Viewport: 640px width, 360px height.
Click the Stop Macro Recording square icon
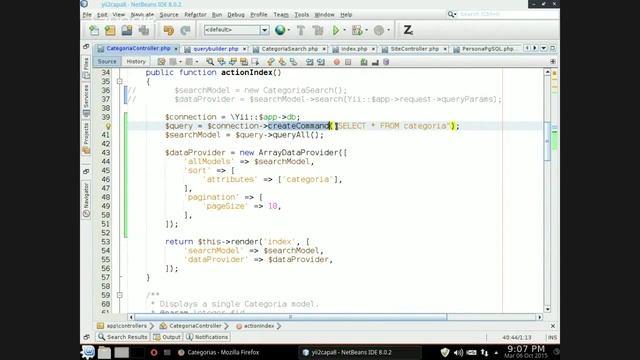pos(348,62)
